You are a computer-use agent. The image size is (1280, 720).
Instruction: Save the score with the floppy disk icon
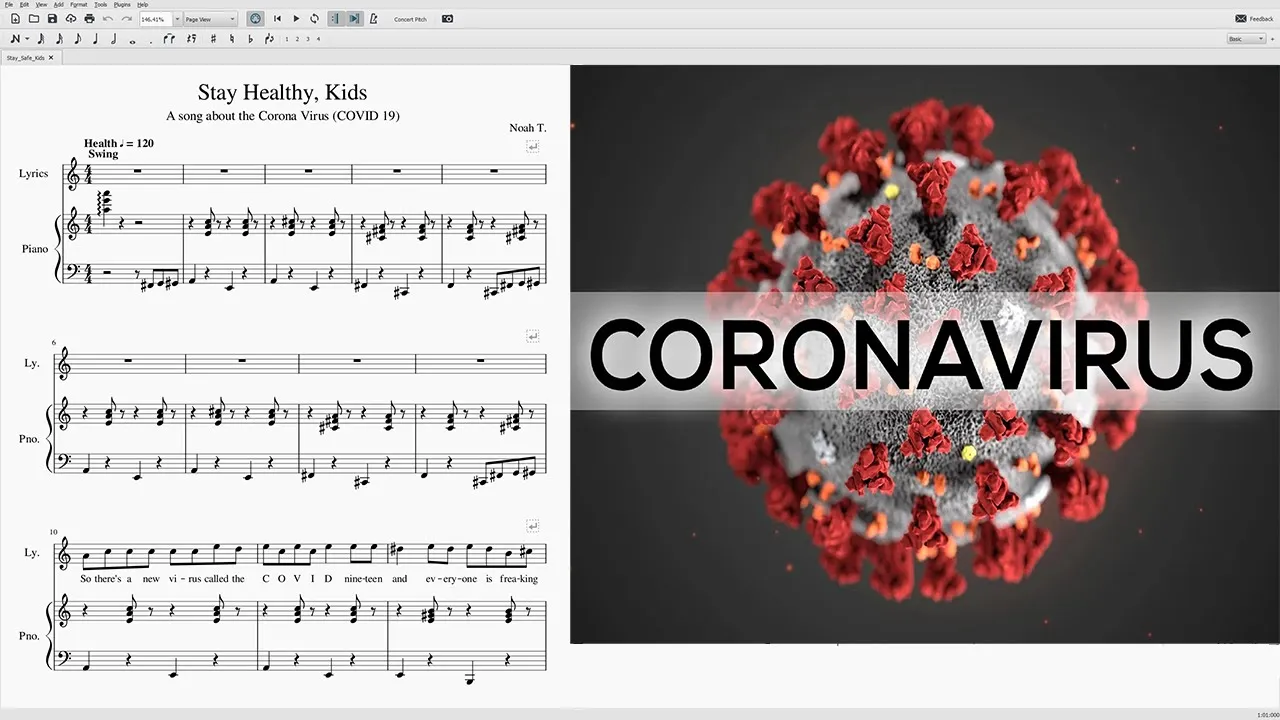pos(52,19)
